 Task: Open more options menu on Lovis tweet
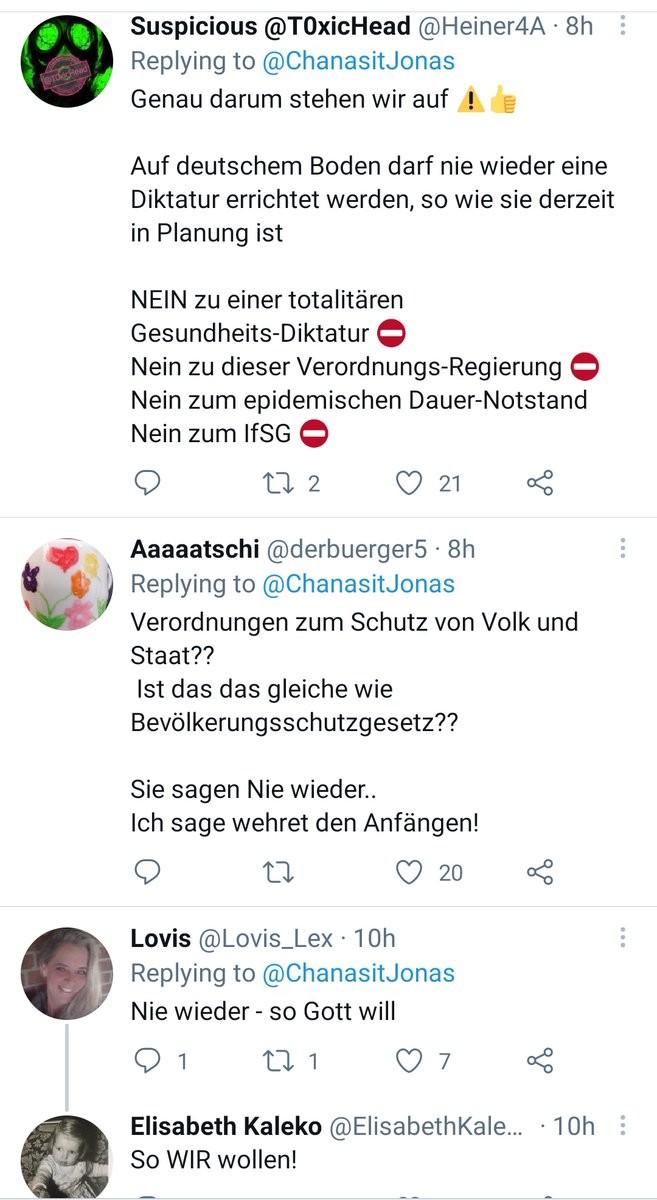[623, 938]
